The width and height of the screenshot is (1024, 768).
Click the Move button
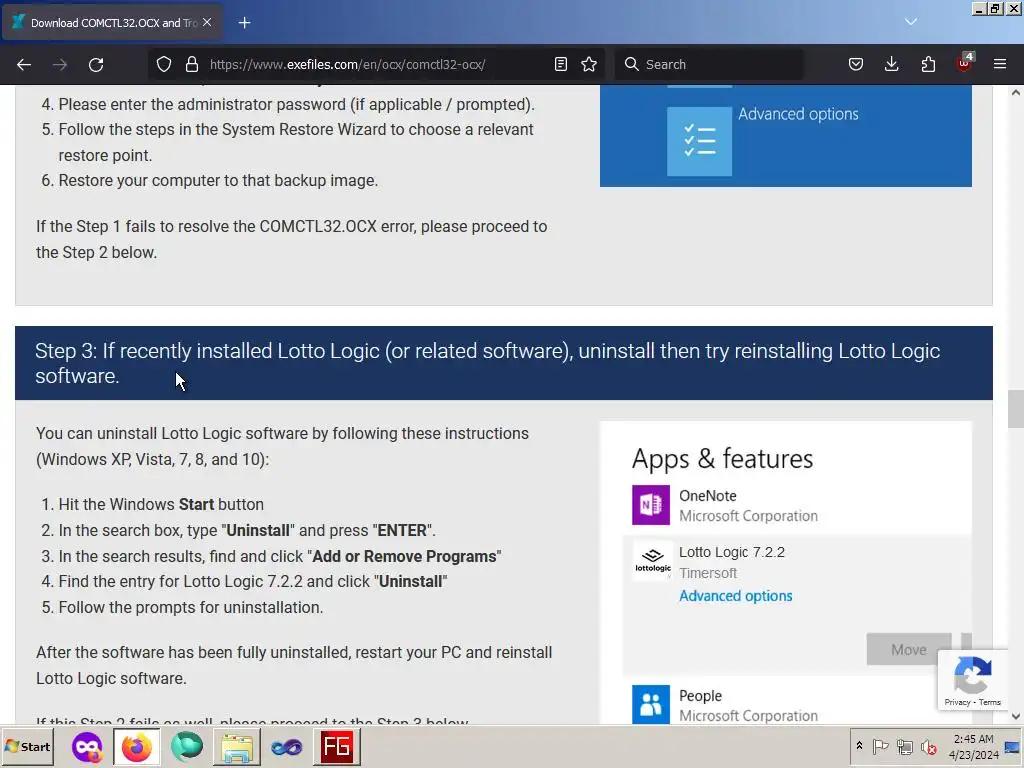tap(908, 649)
